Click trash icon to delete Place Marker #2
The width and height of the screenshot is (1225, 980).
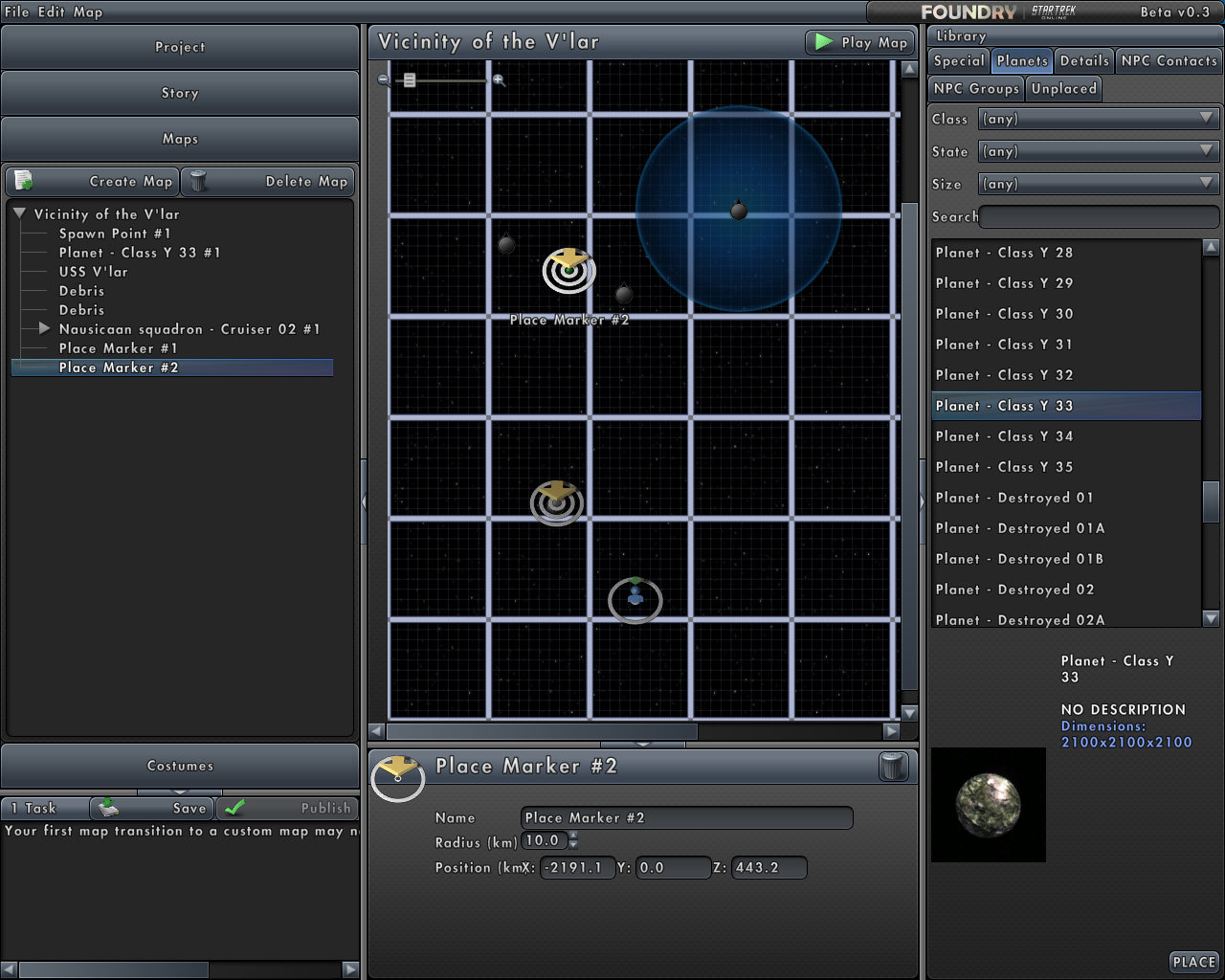pyautogui.click(x=893, y=767)
